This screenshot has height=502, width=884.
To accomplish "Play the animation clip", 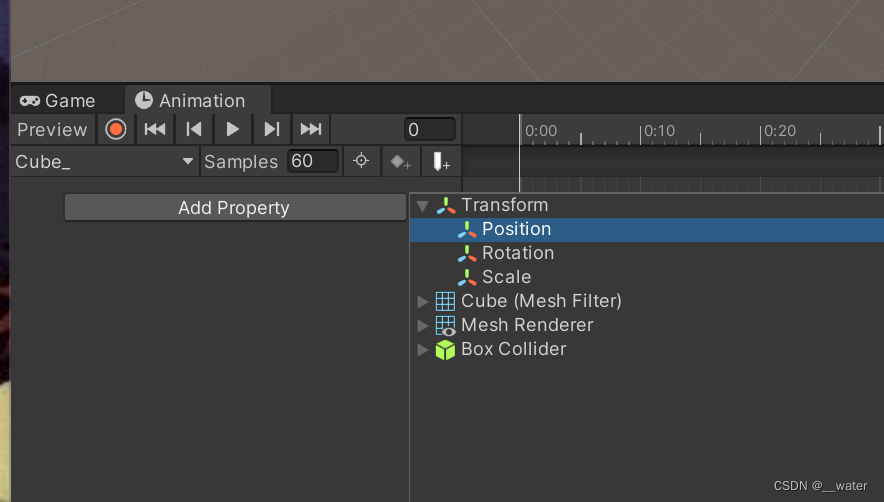I will pyautogui.click(x=232, y=130).
